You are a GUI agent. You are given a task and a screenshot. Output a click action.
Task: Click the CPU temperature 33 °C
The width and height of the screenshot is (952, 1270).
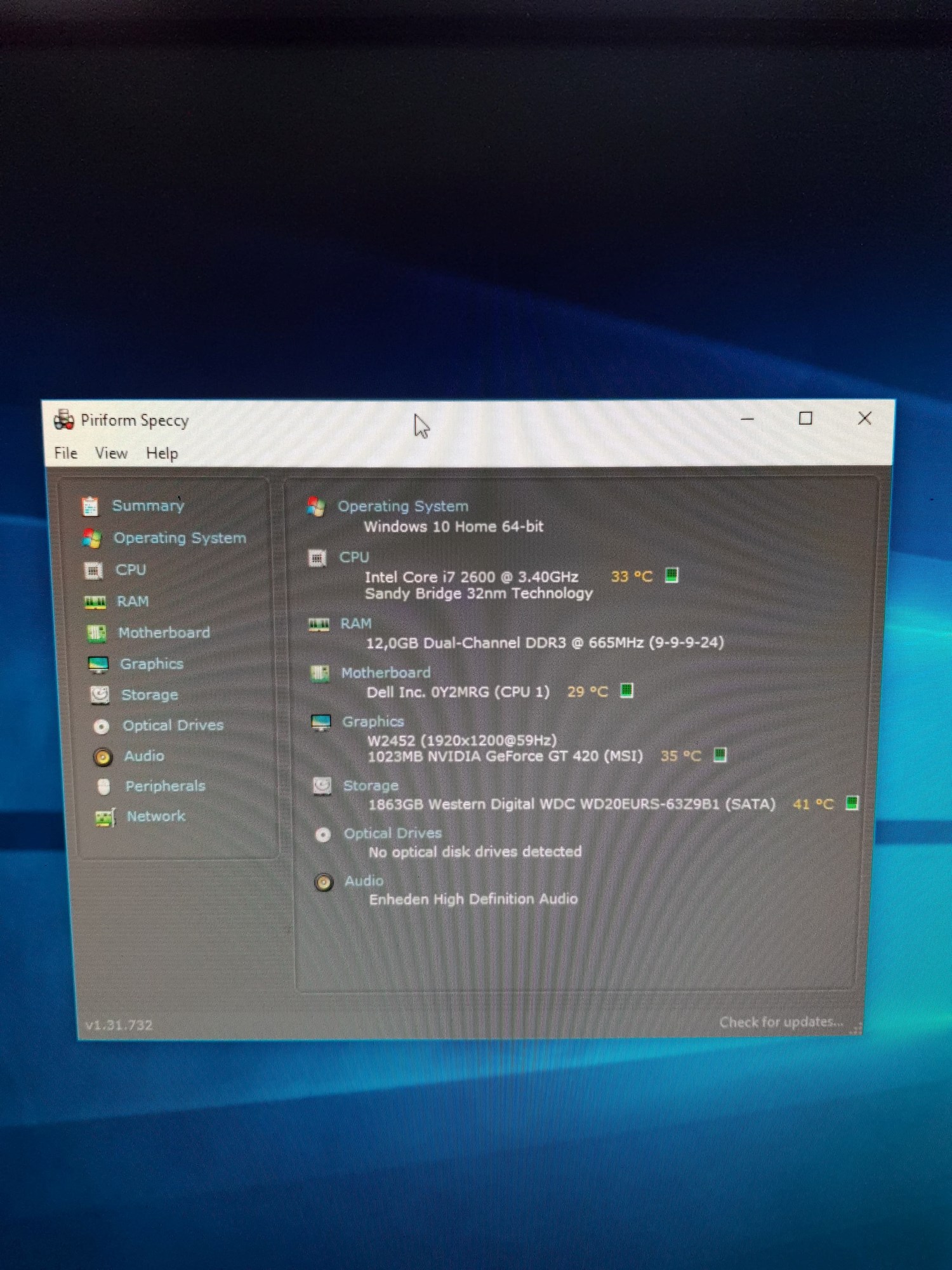pyautogui.click(x=631, y=577)
